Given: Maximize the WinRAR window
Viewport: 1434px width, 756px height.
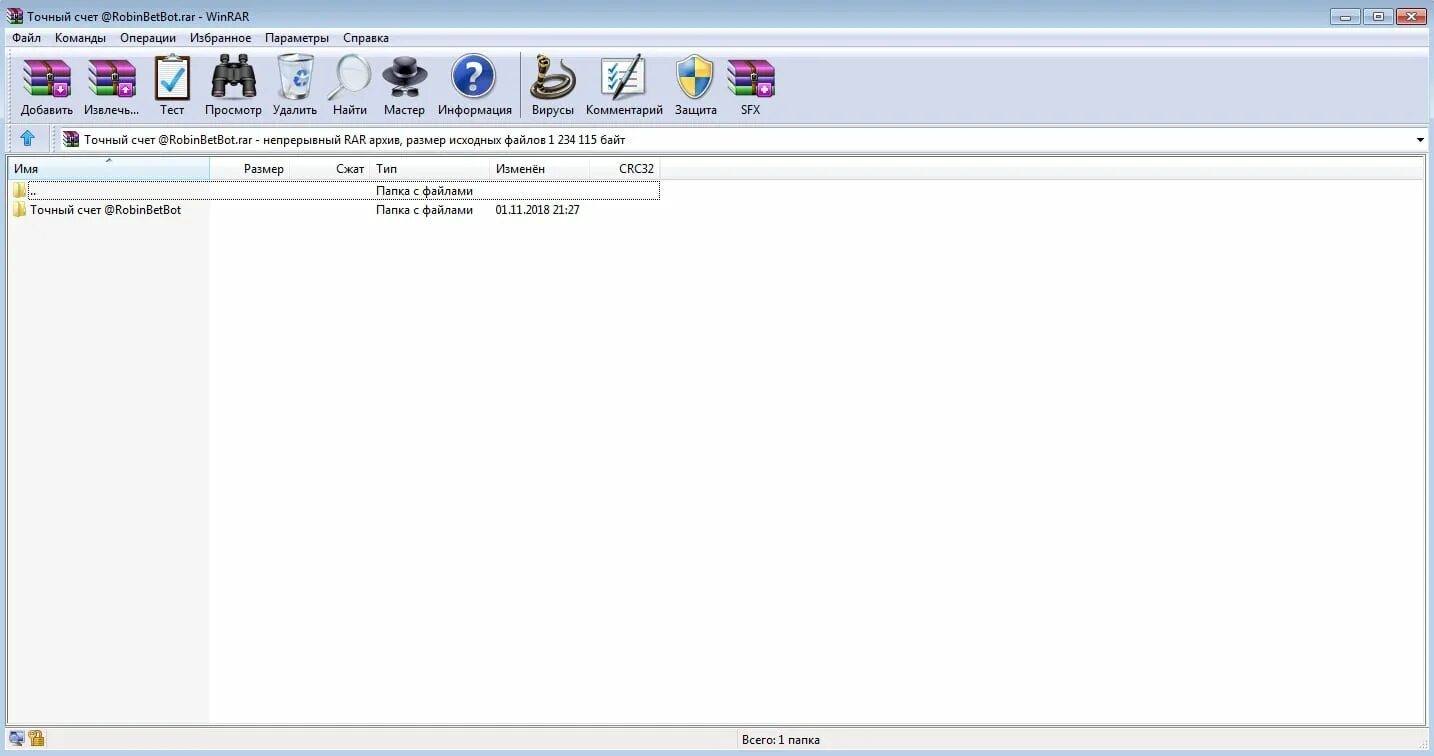Looking at the screenshot, I should click(1377, 16).
